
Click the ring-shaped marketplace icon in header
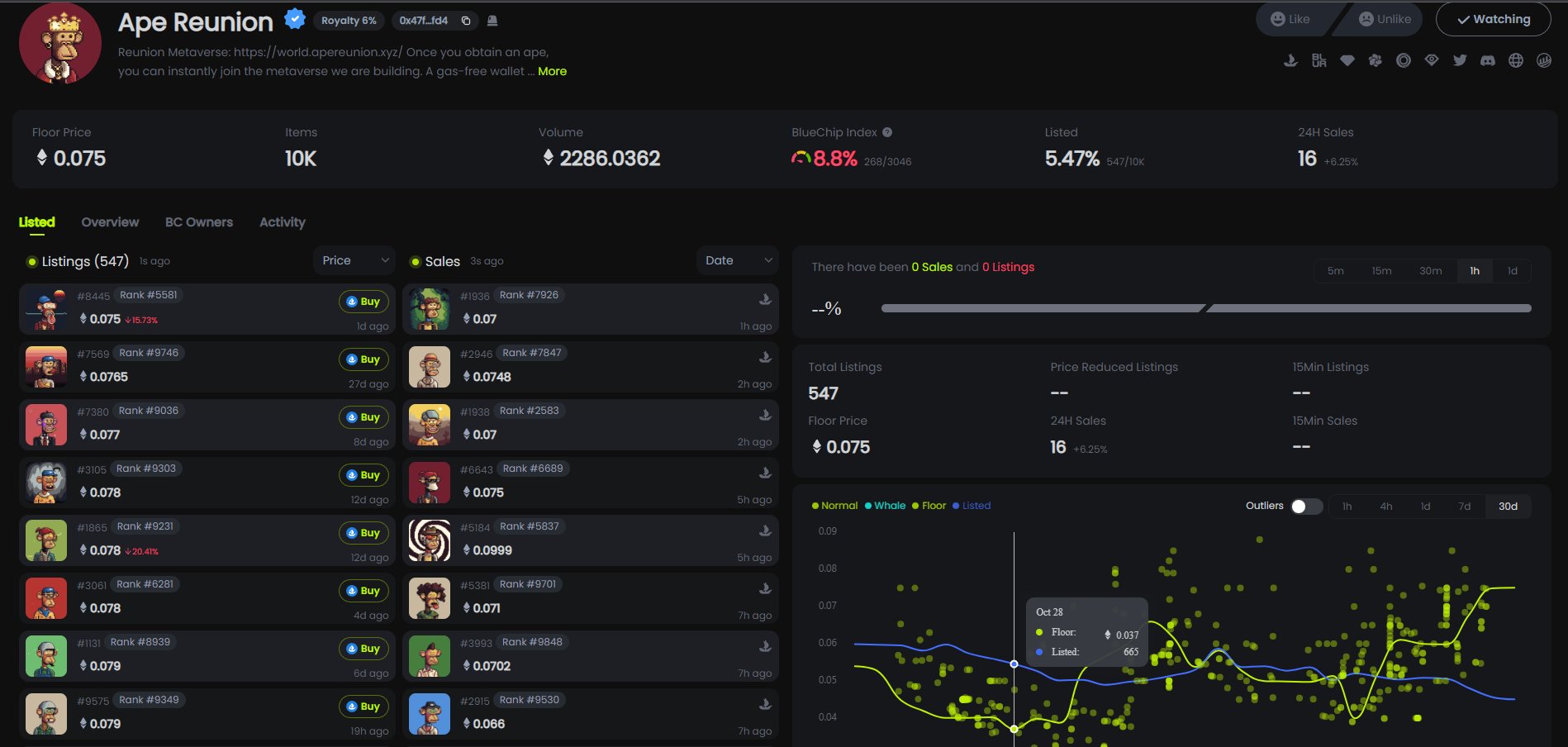click(x=1403, y=60)
